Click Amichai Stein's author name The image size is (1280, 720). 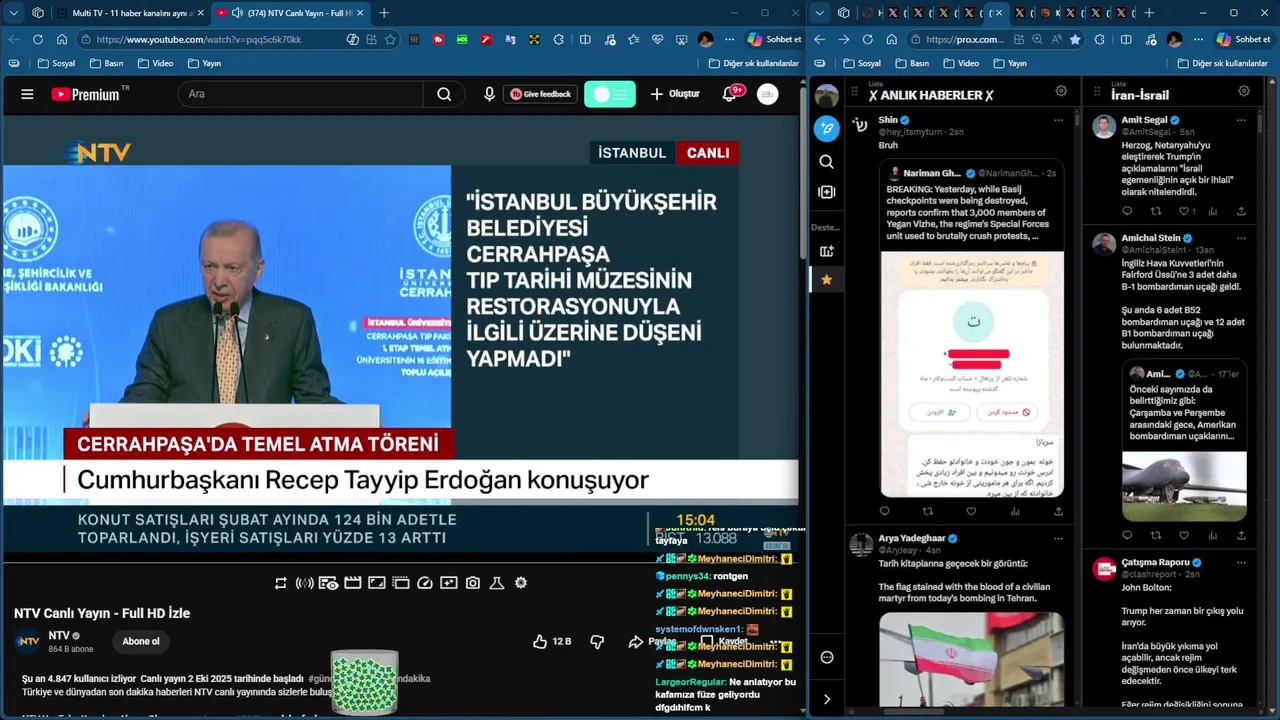coord(1151,238)
